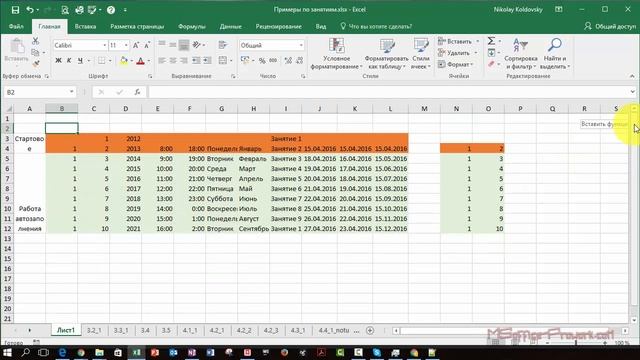This screenshot has width=640, height=360.
Task: Toggle bottom vertical alignment
Action: click(x=184, y=45)
